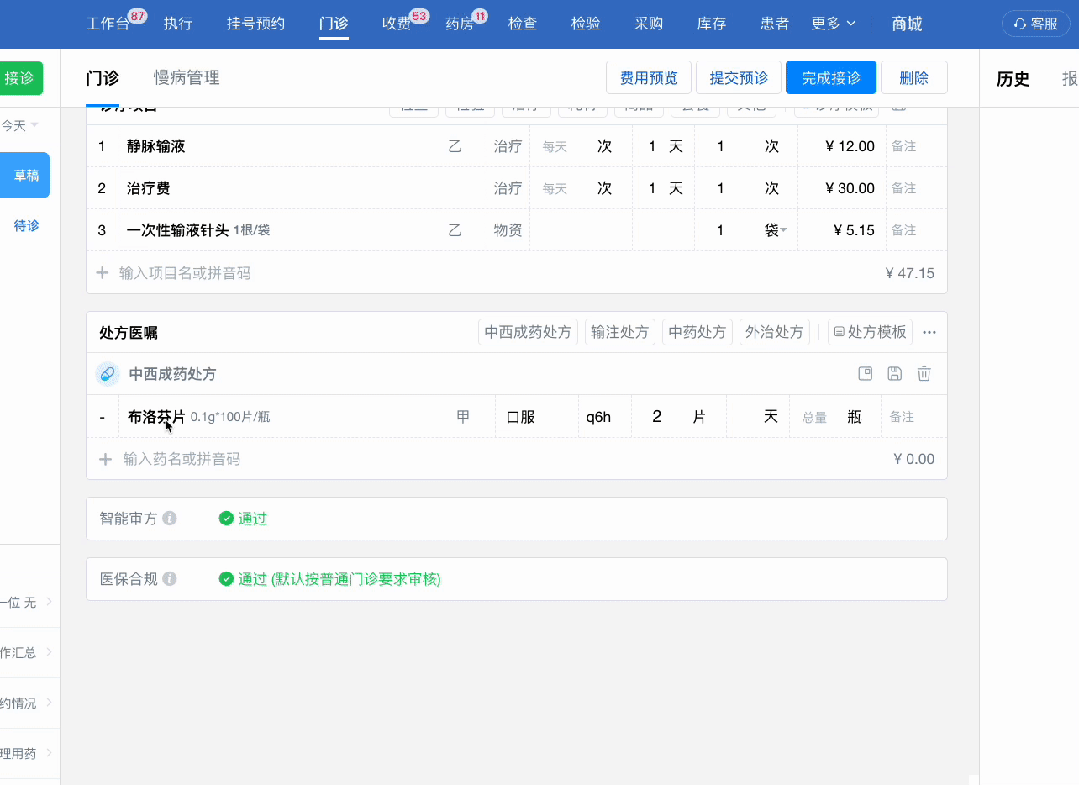
Task: Click the trash icon to delete the prescription
Action: tap(924, 374)
